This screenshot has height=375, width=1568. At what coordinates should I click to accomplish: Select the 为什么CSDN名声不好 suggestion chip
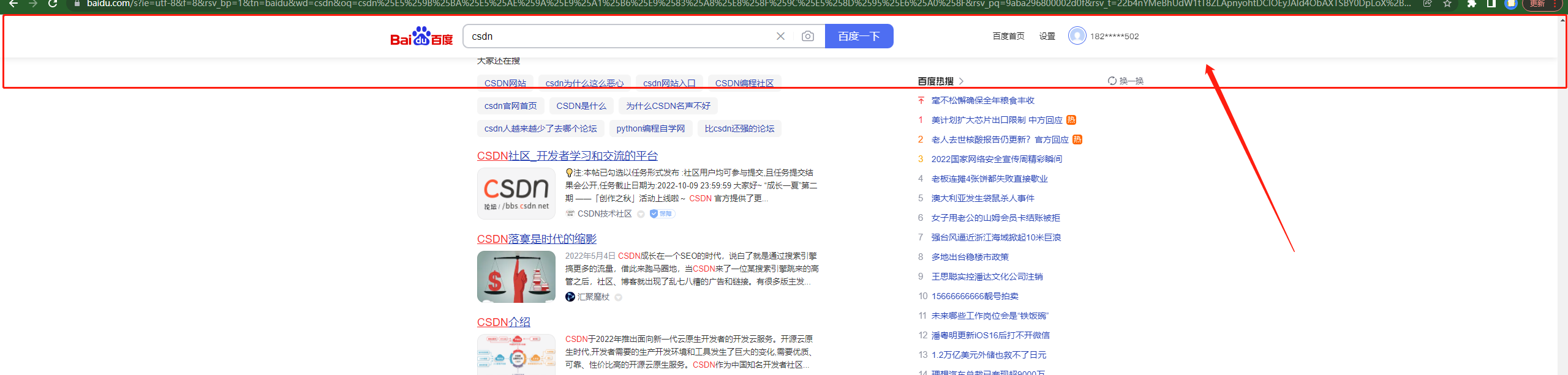pos(668,106)
